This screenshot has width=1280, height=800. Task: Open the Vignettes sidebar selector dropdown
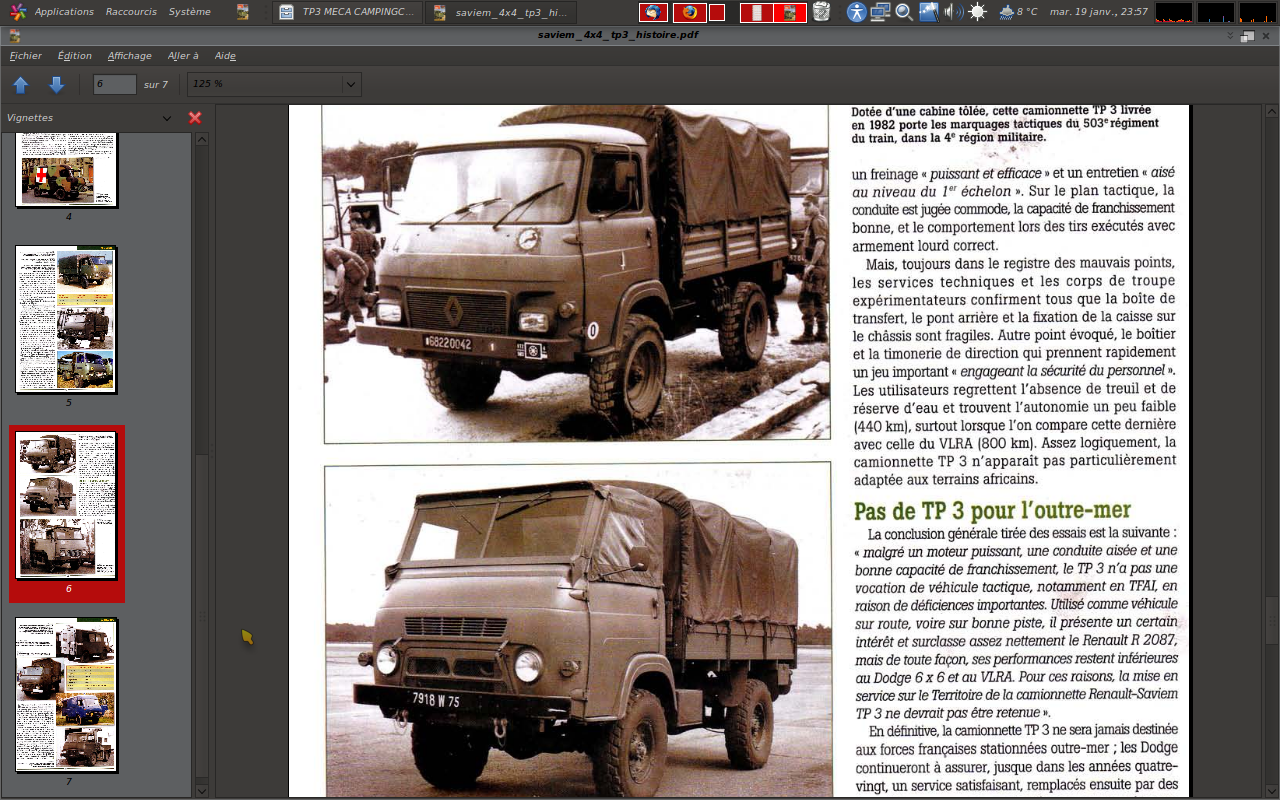coord(167,118)
